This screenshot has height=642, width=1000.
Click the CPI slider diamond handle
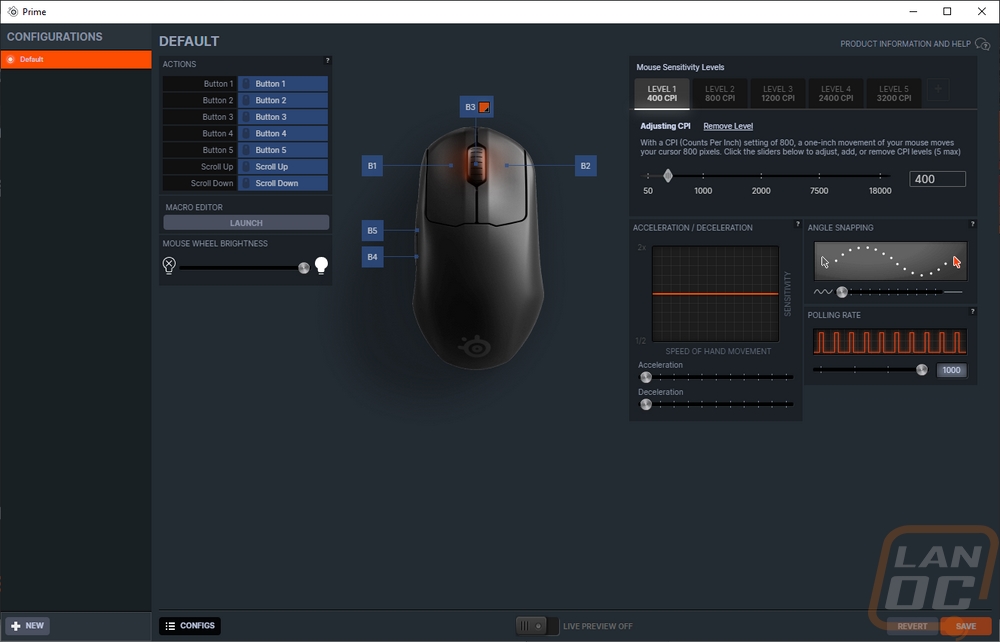tap(668, 176)
